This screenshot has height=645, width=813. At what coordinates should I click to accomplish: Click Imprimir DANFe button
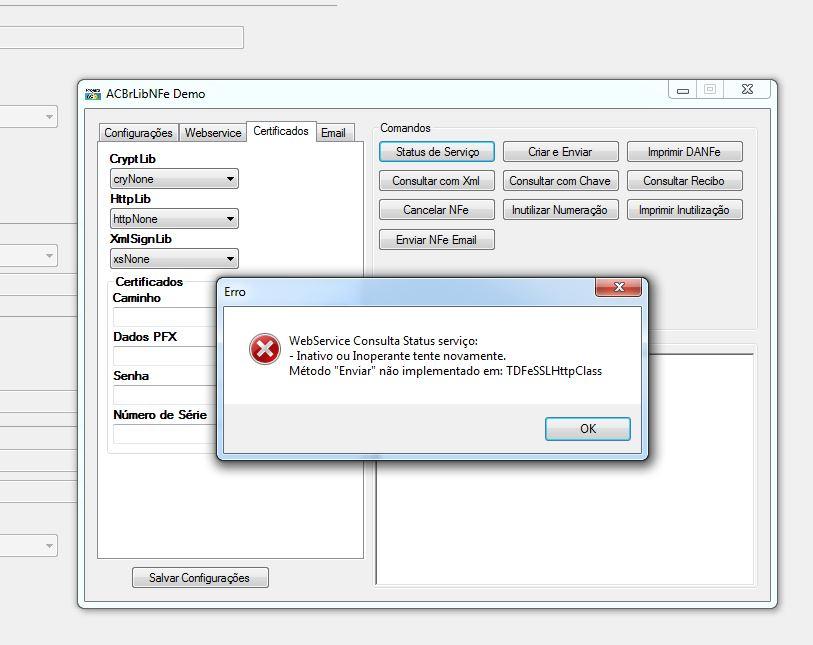[684, 152]
